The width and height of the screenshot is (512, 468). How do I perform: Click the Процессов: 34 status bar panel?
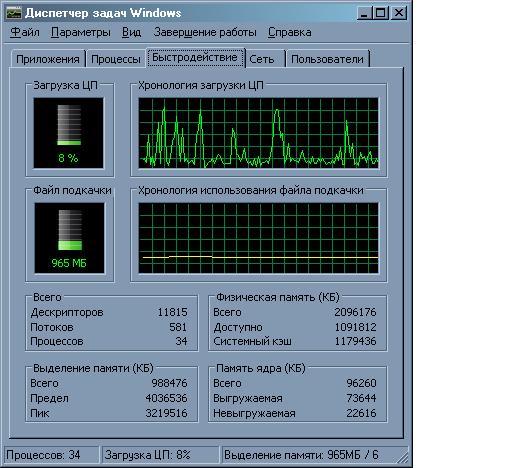51,455
